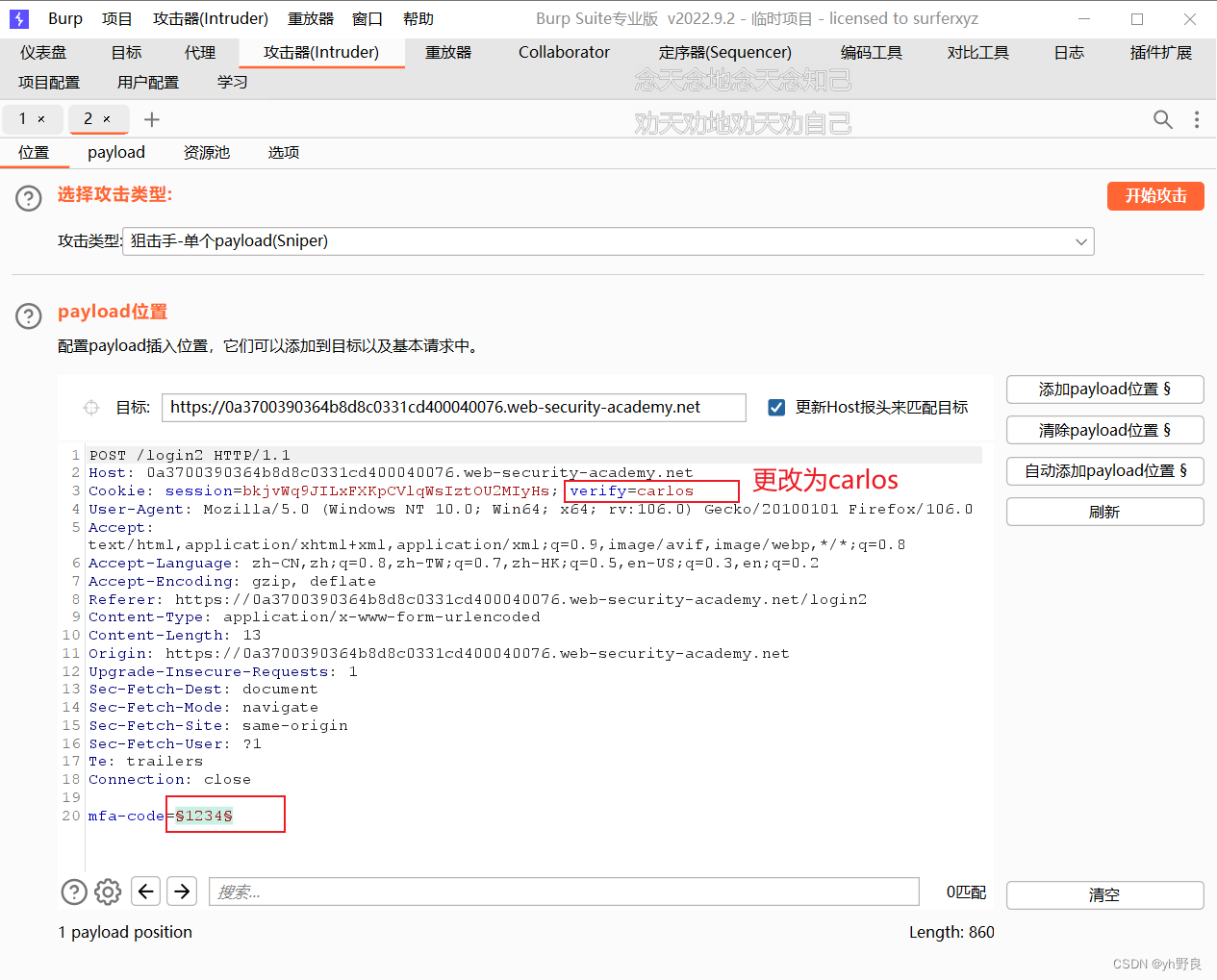The image size is (1217, 980).
Task: Open the search magnifier icon in tab bar
Action: coord(1163,119)
